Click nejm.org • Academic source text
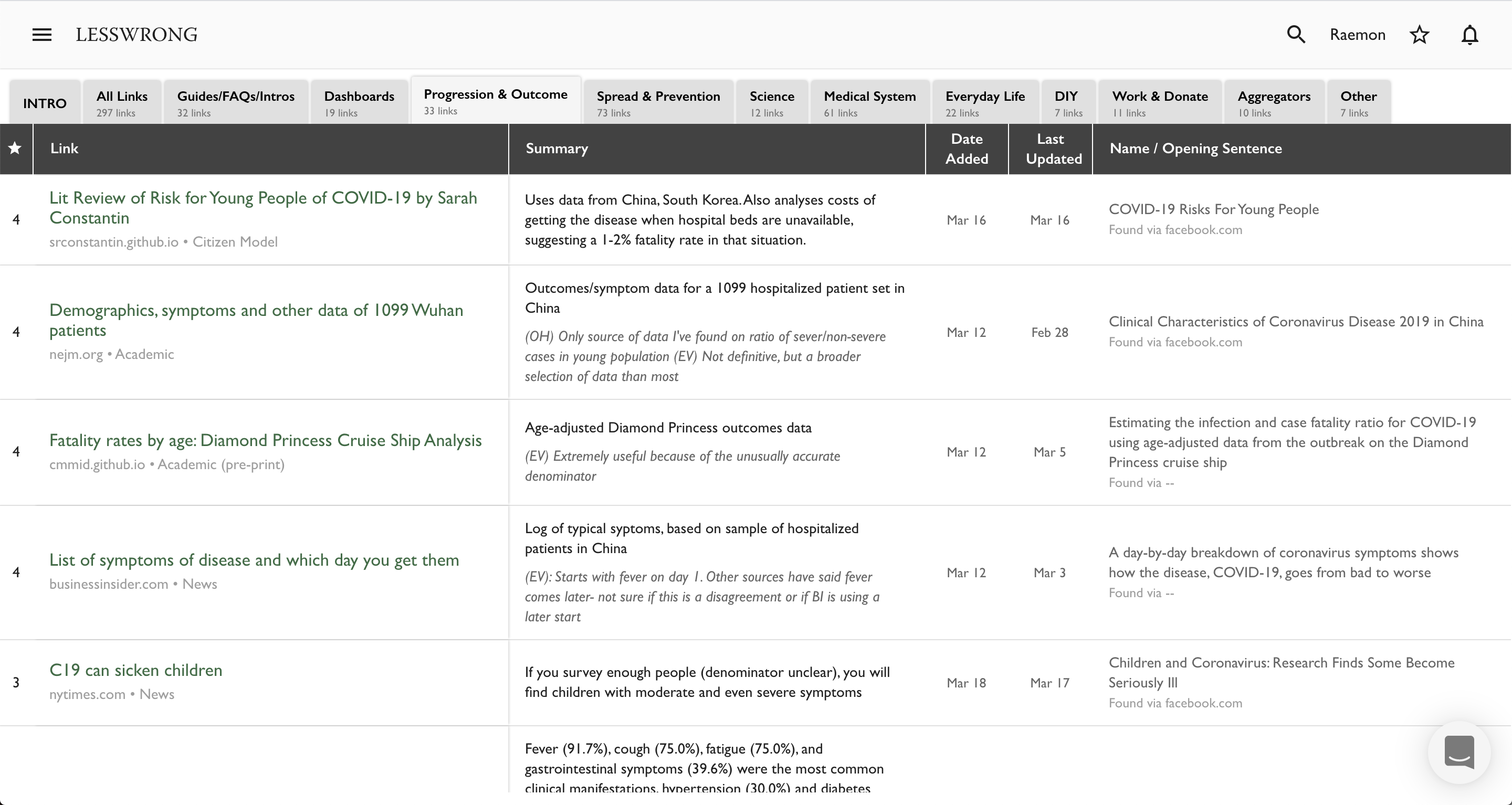Image resolution: width=1512 pixels, height=805 pixels. pyautogui.click(x=111, y=354)
